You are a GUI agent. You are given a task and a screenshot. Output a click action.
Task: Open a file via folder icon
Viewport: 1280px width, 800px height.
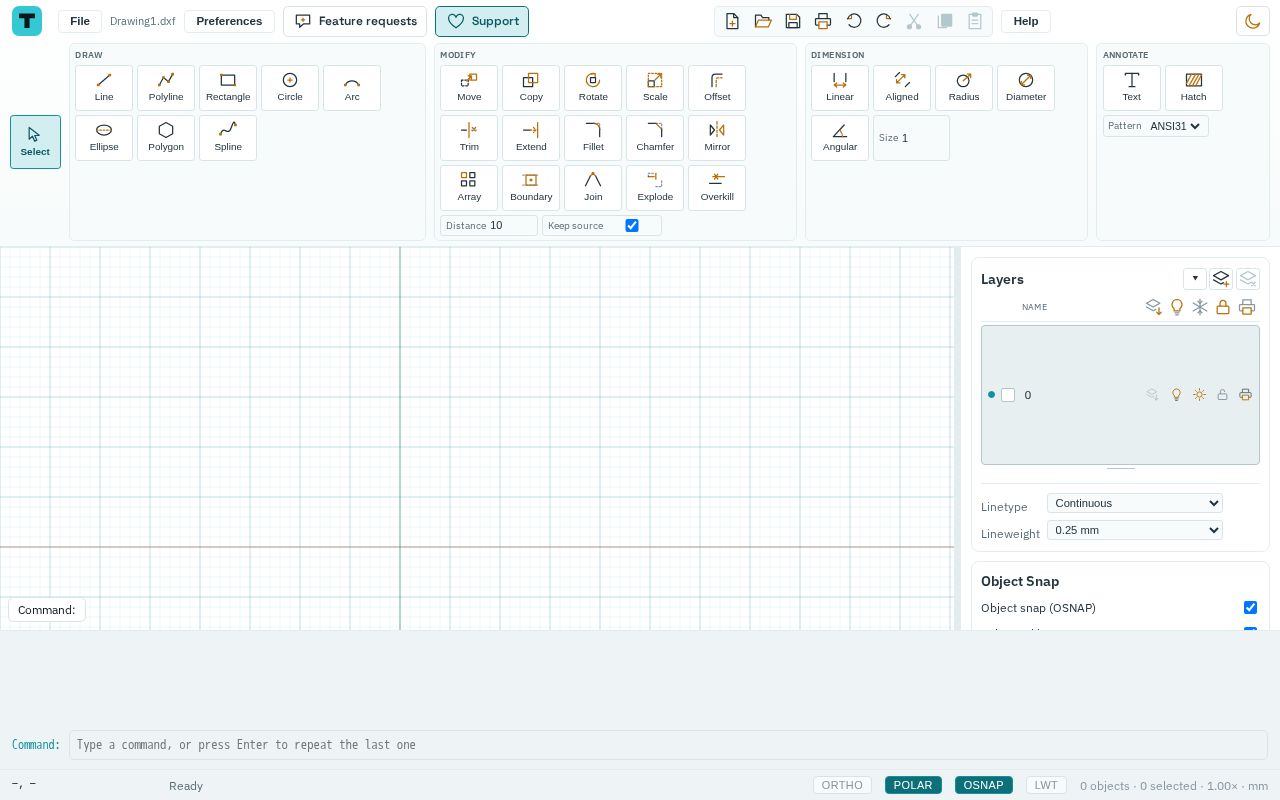(763, 21)
